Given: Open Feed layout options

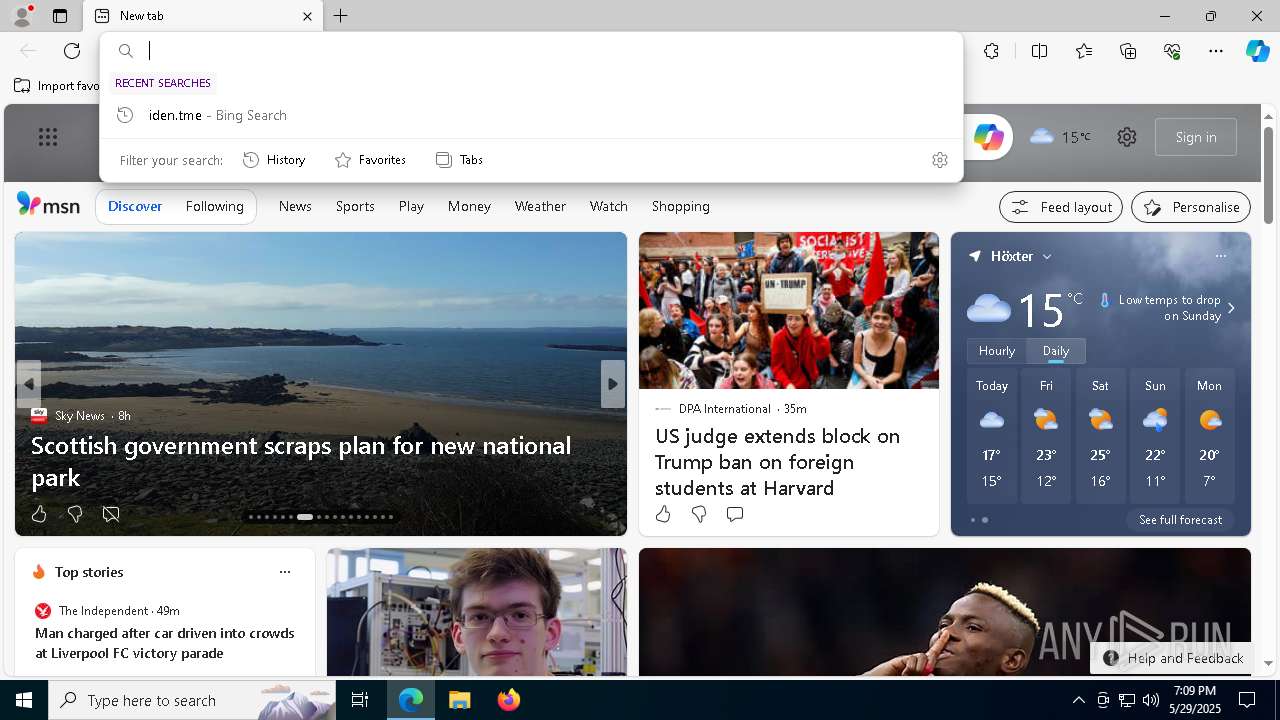Looking at the screenshot, I should click(1061, 207).
